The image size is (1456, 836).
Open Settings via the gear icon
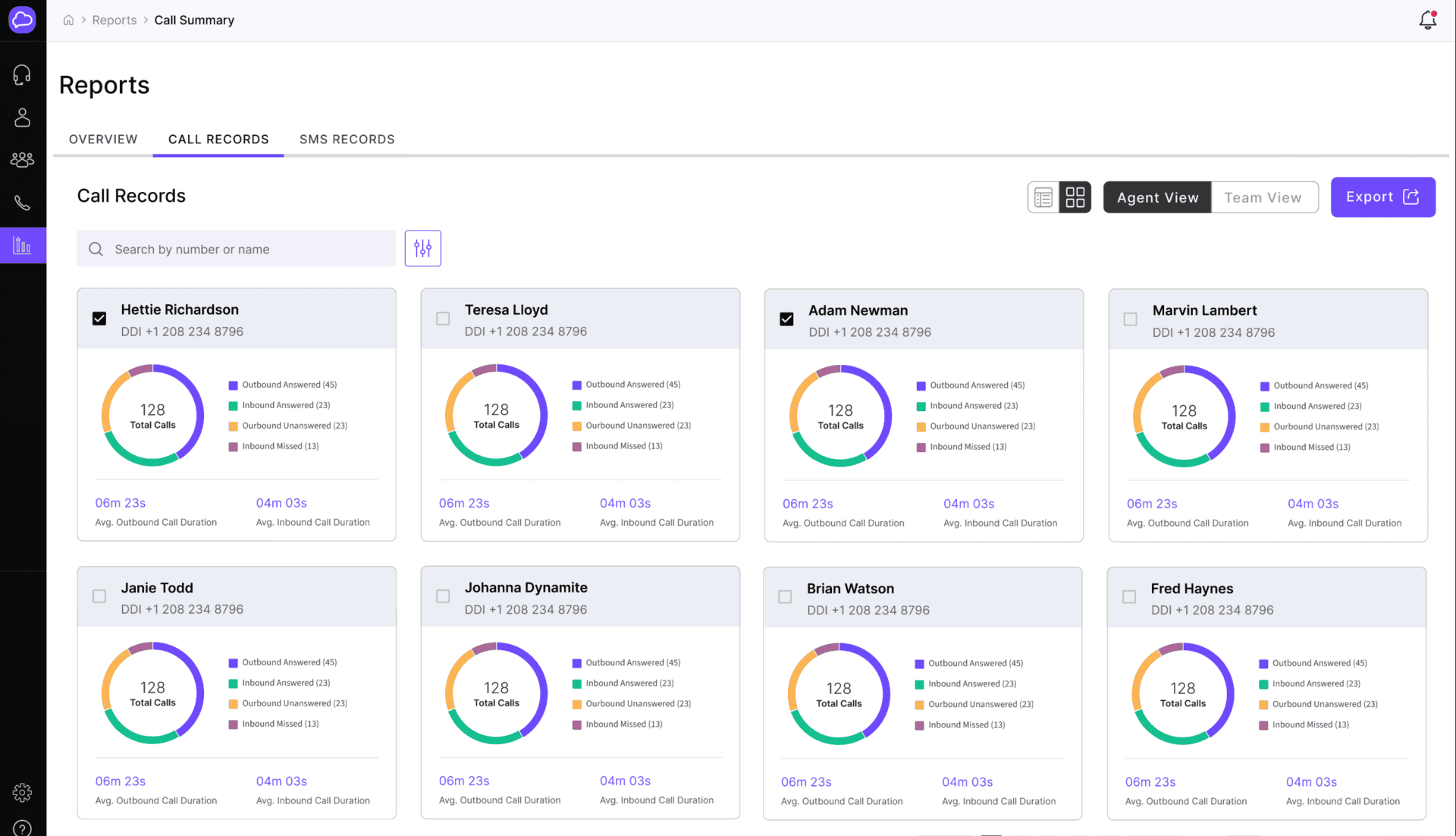[23, 792]
